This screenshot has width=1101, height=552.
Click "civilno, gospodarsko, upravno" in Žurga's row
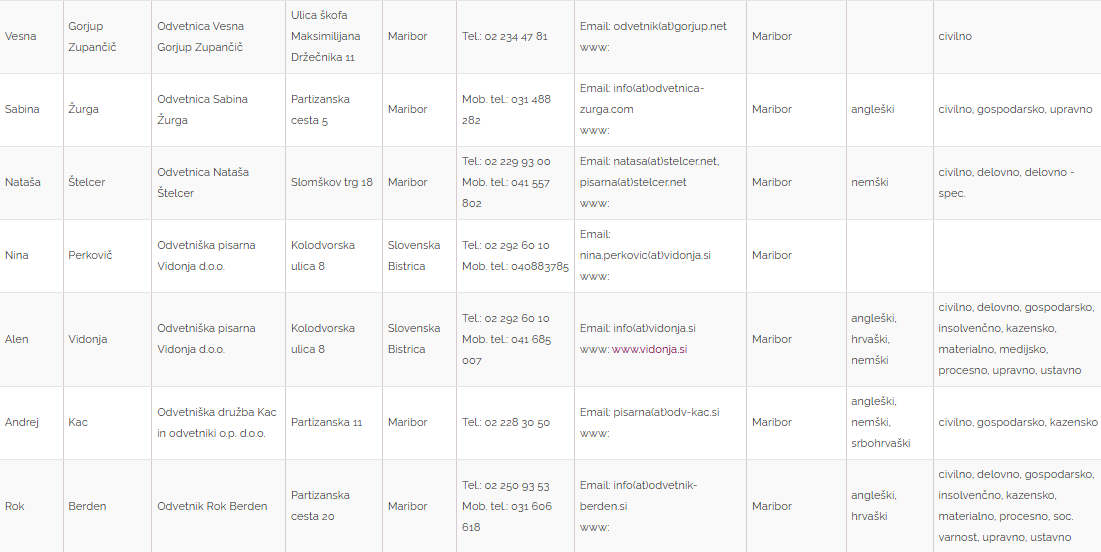pos(1015,109)
